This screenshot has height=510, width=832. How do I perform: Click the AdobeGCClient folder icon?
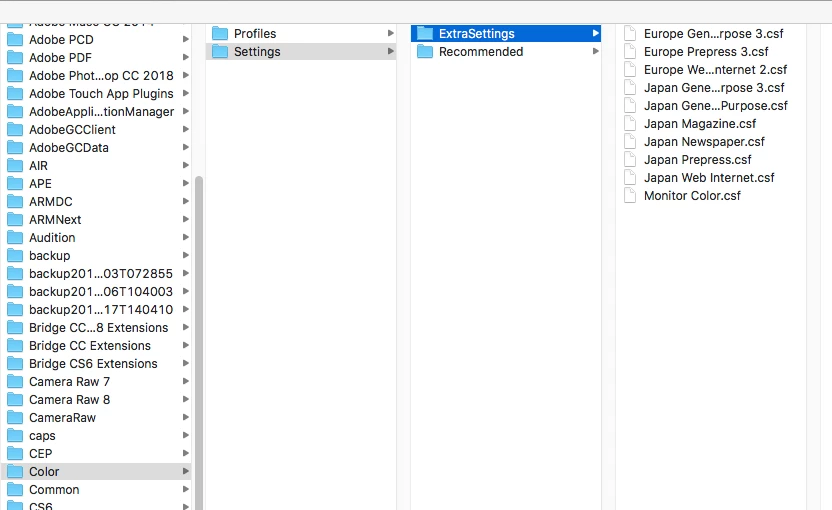pyautogui.click(x=15, y=130)
